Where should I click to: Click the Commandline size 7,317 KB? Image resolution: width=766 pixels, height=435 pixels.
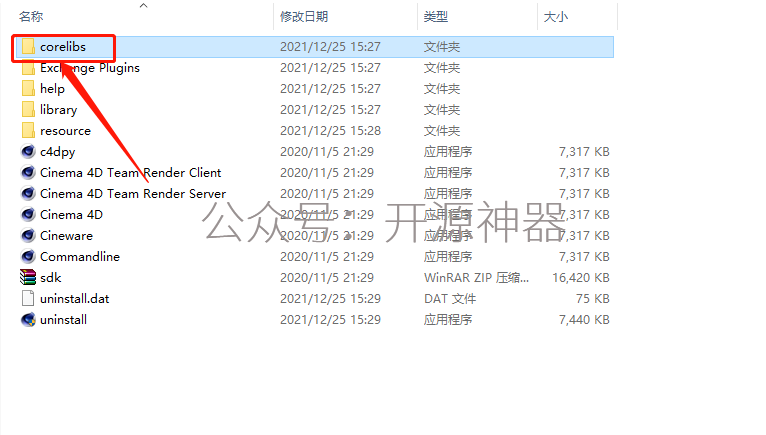[584, 257]
